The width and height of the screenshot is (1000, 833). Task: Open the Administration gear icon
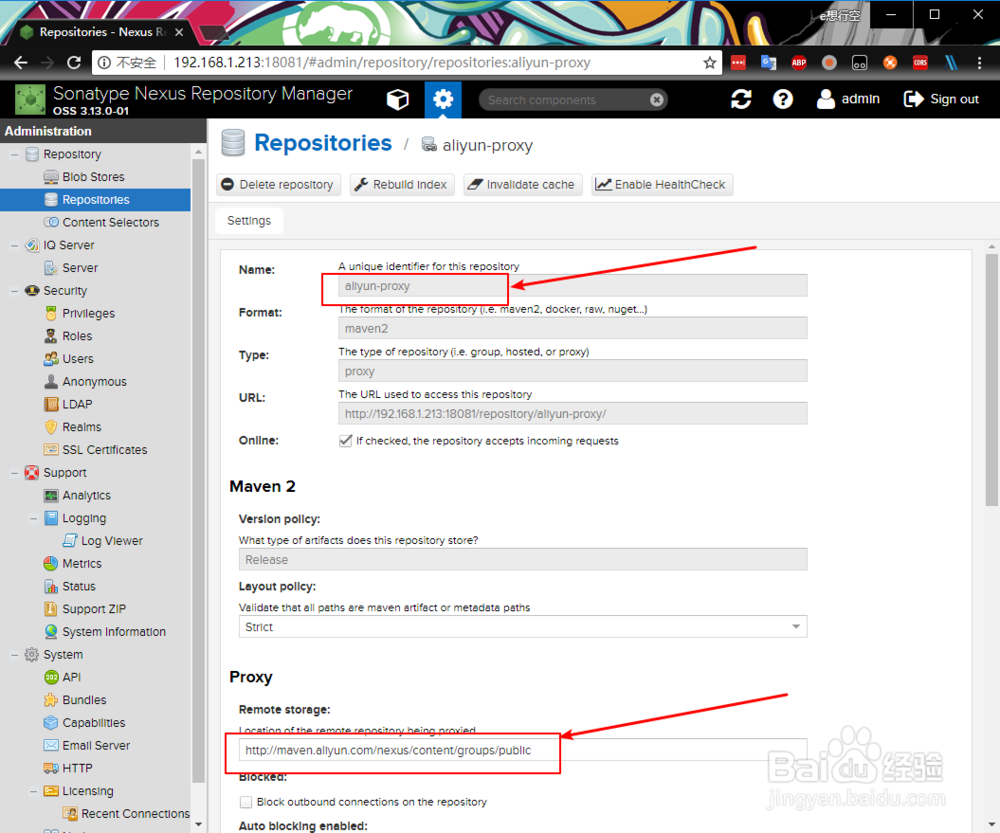click(x=443, y=100)
